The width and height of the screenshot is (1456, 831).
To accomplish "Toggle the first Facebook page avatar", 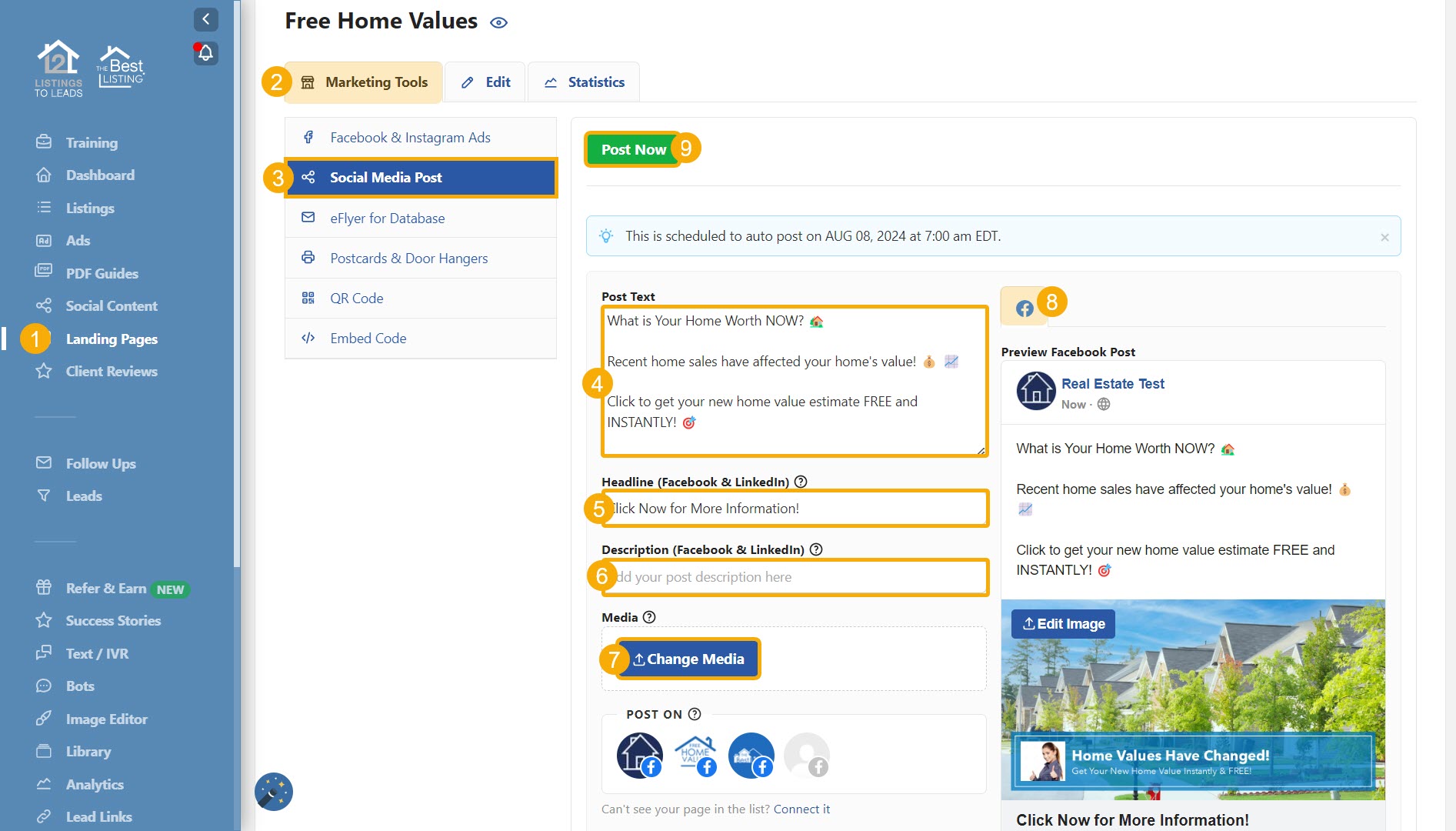I will (640, 755).
